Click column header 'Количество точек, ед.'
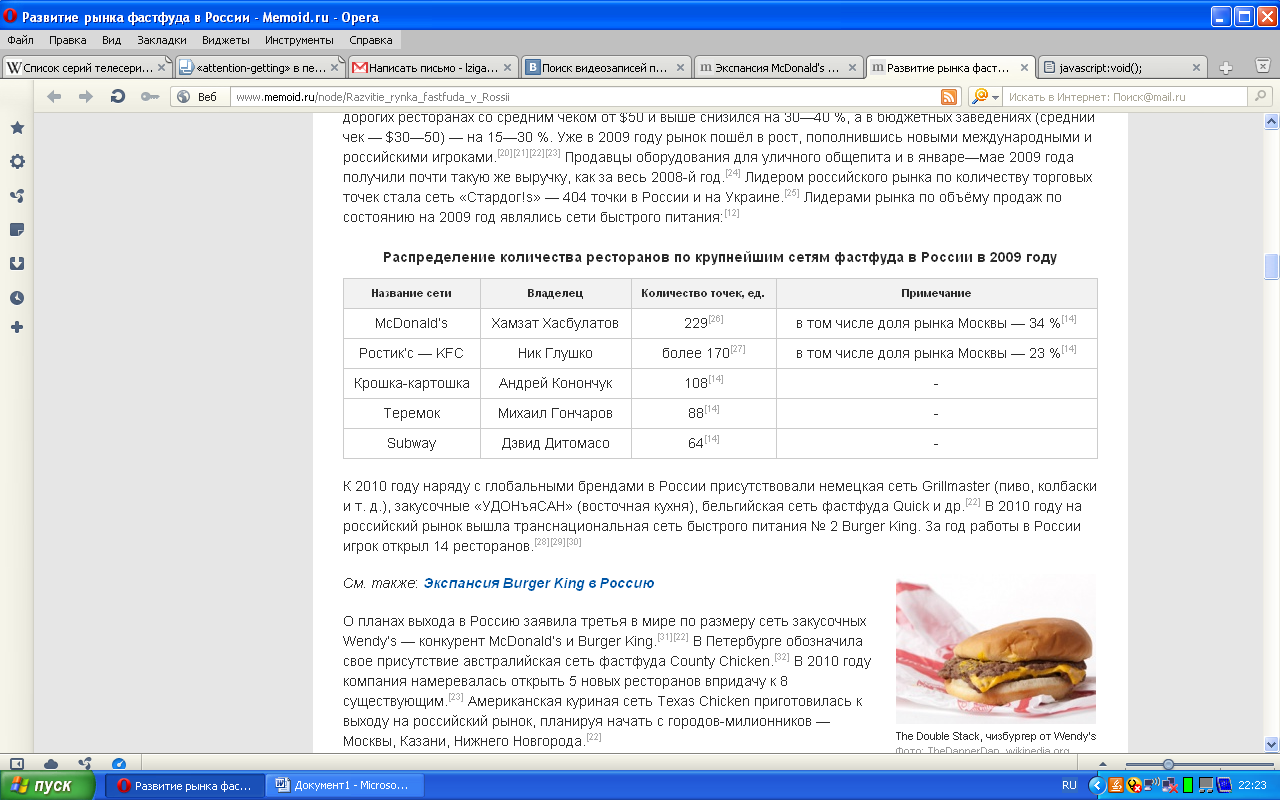The width and height of the screenshot is (1280, 800). [x=703, y=293]
